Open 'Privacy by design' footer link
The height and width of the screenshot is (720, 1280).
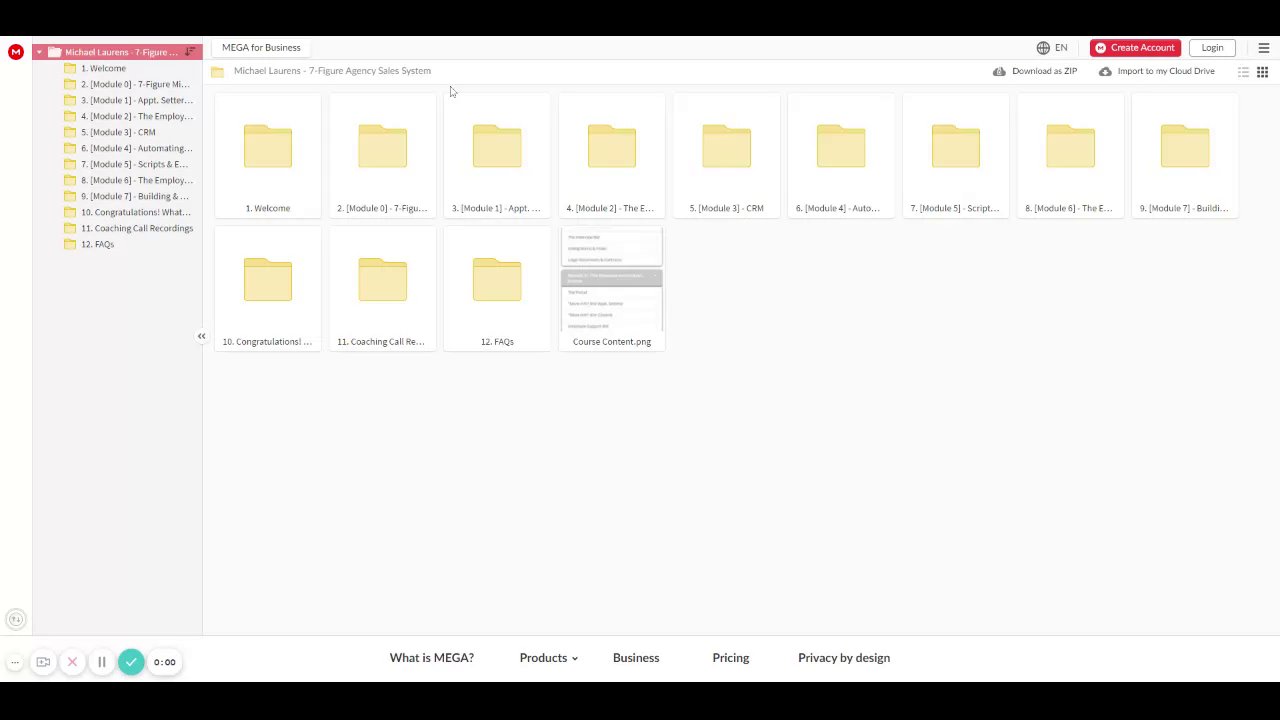844,658
